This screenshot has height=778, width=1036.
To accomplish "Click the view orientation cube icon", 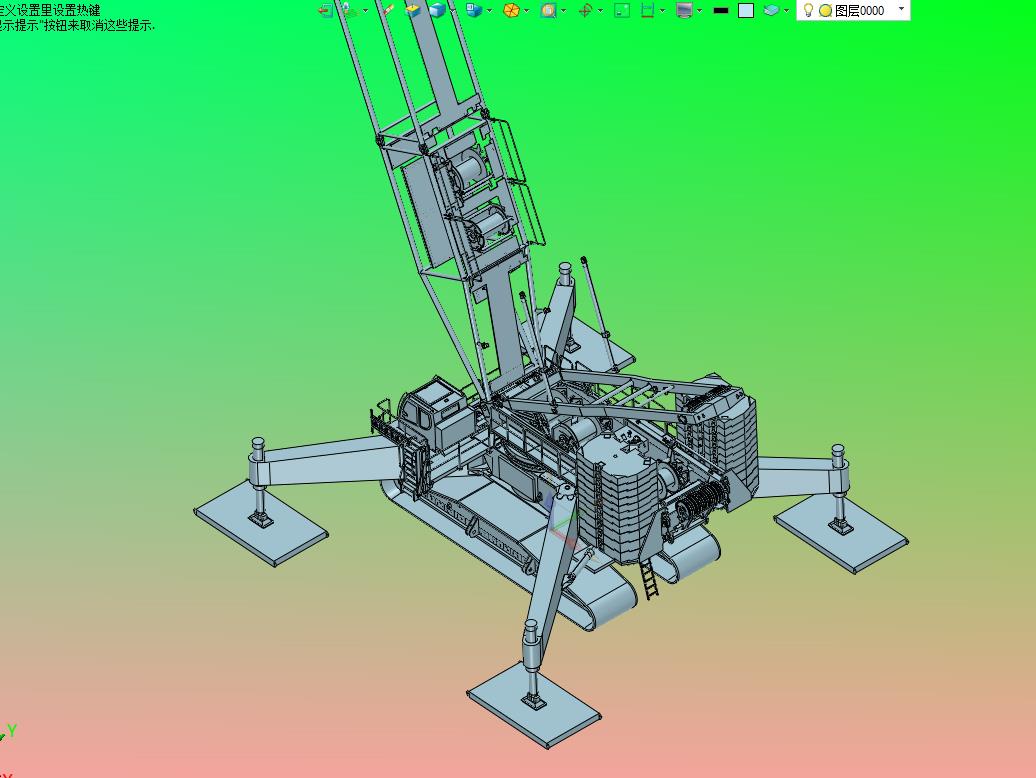I will (x=474, y=10).
